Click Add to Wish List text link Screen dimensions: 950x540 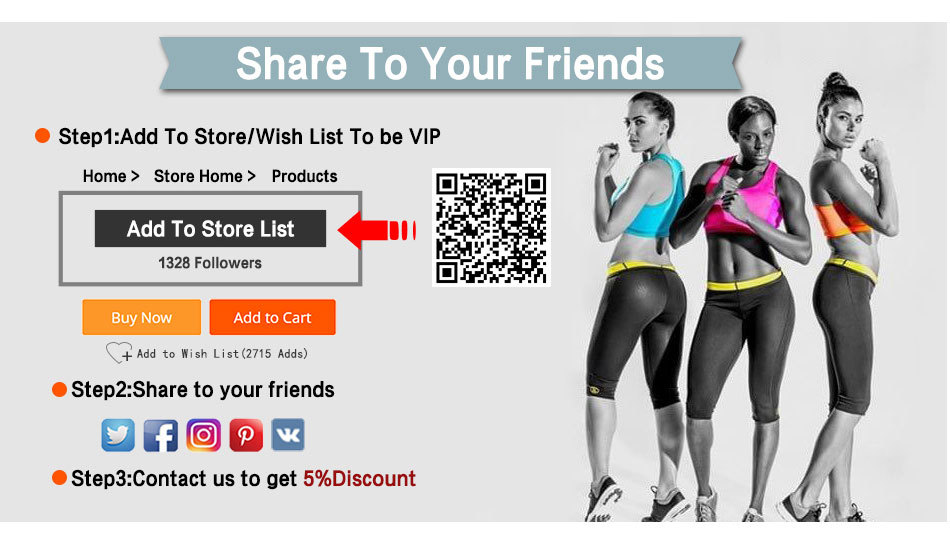click(222, 353)
